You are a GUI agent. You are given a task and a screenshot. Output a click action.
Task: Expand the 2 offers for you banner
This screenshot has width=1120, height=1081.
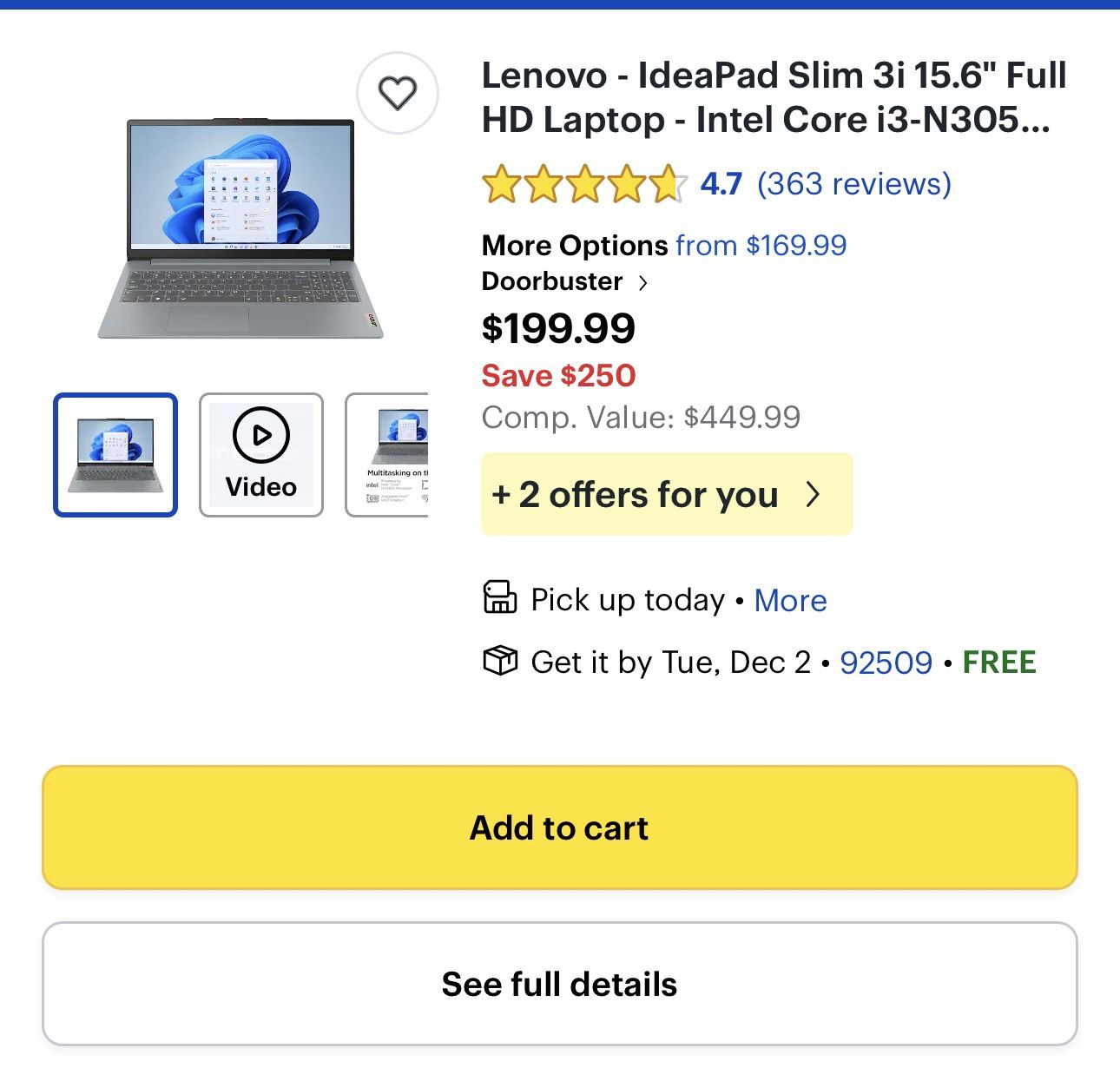[666, 494]
